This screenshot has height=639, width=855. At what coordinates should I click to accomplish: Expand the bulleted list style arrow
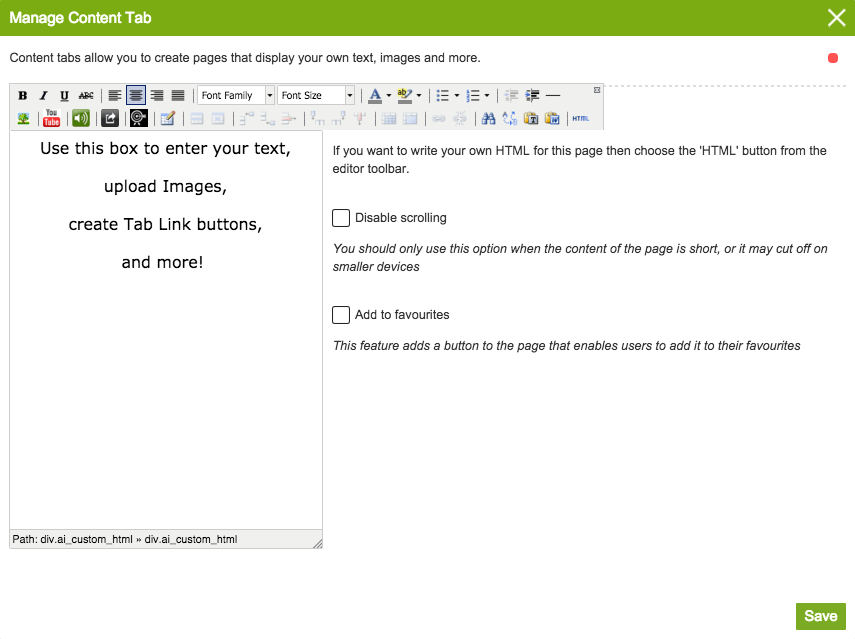pyautogui.click(x=457, y=96)
